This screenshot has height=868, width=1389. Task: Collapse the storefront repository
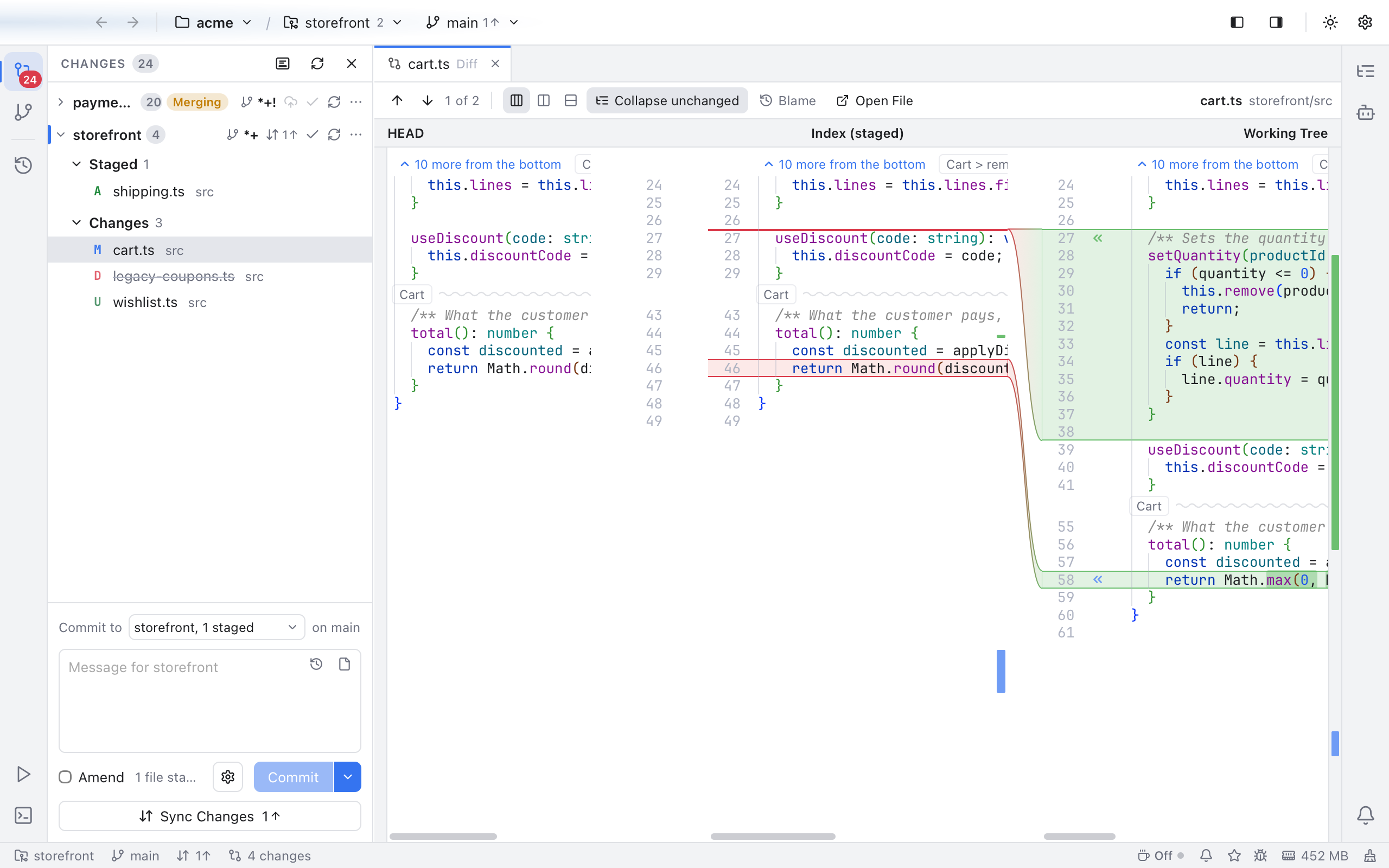click(61, 135)
